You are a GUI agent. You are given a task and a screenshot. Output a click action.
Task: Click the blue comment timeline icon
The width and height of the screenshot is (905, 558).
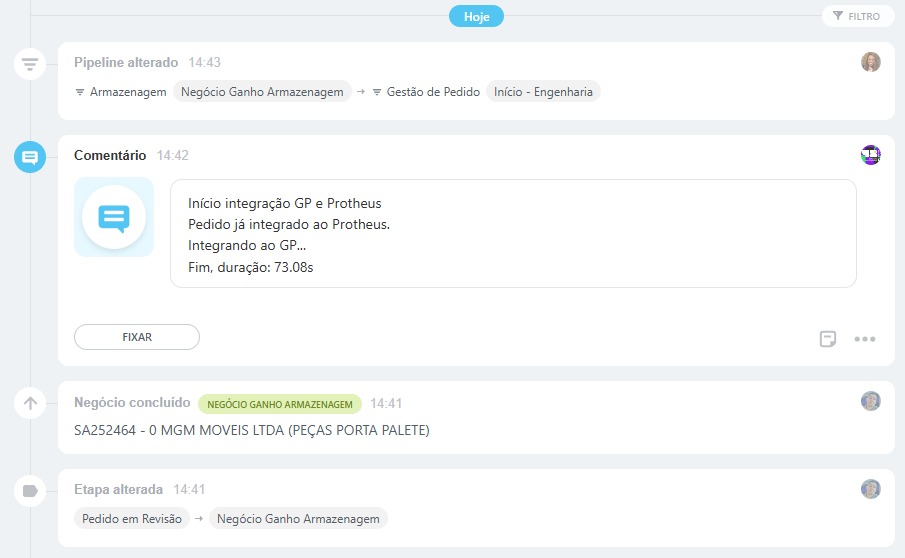(x=30, y=157)
